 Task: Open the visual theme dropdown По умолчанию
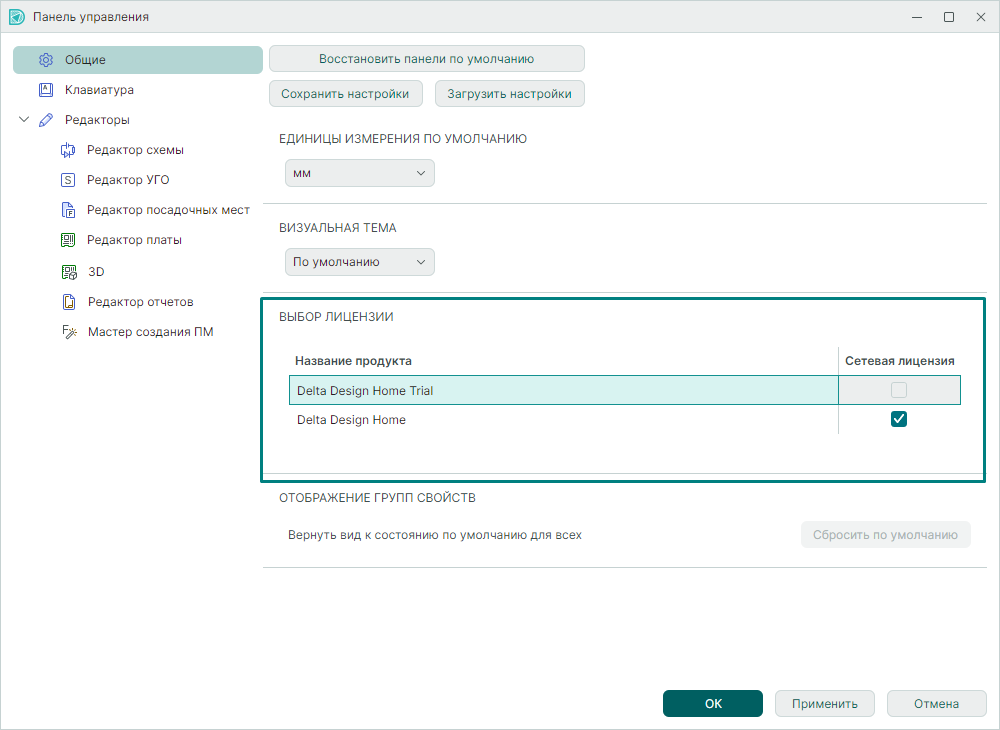click(x=359, y=263)
